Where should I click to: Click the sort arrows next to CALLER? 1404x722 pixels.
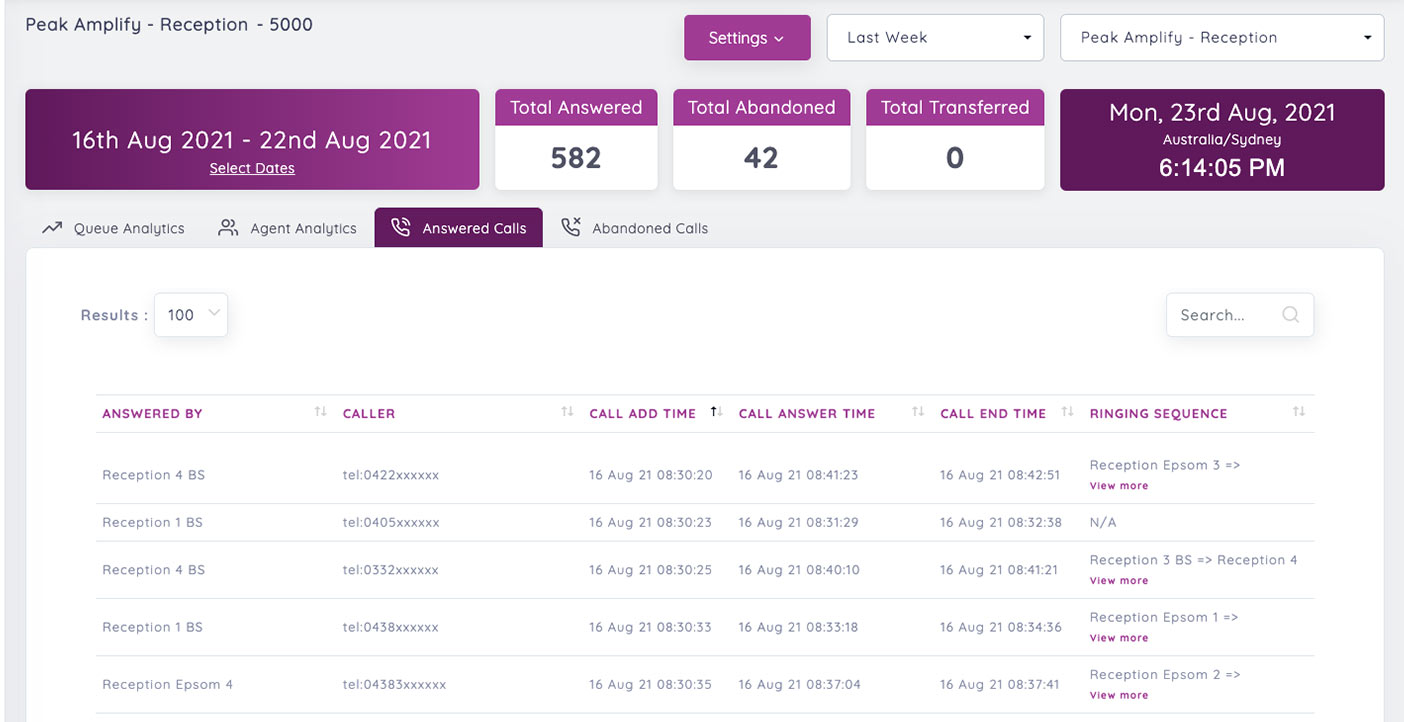point(567,410)
